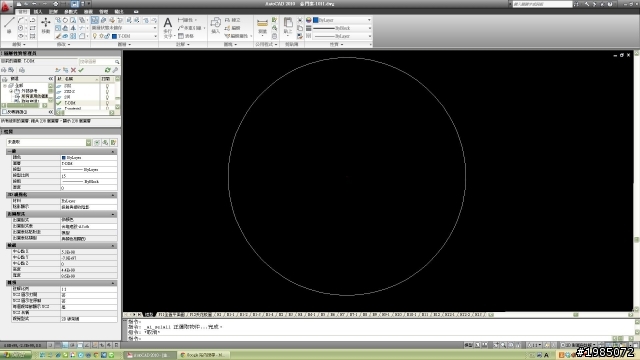Click the ByLayer color swatch in Properties palette
The height and width of the screenshot is (360, 640).
(64, 158)
